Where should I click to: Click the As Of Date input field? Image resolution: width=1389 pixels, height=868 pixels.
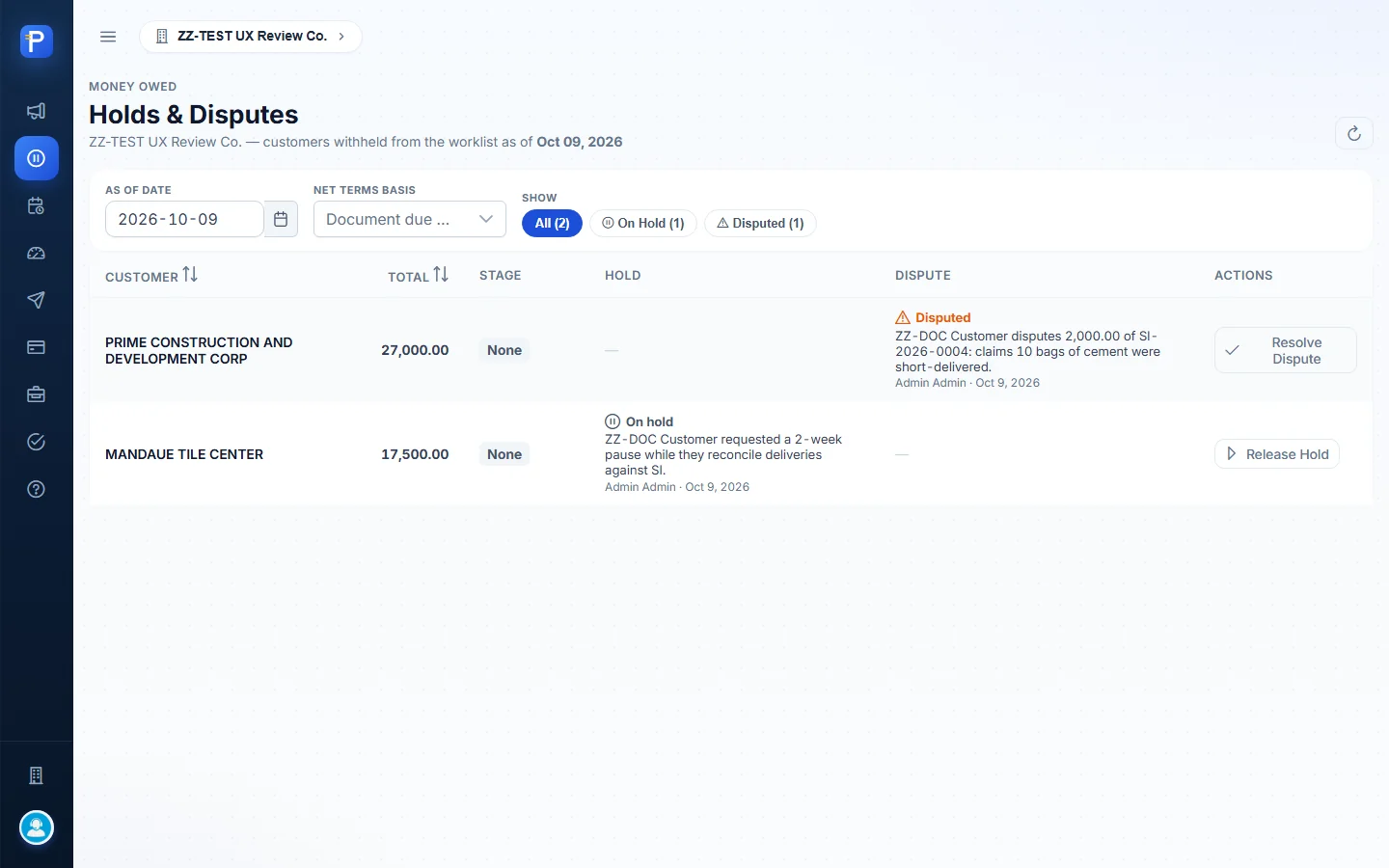[184, 219]
